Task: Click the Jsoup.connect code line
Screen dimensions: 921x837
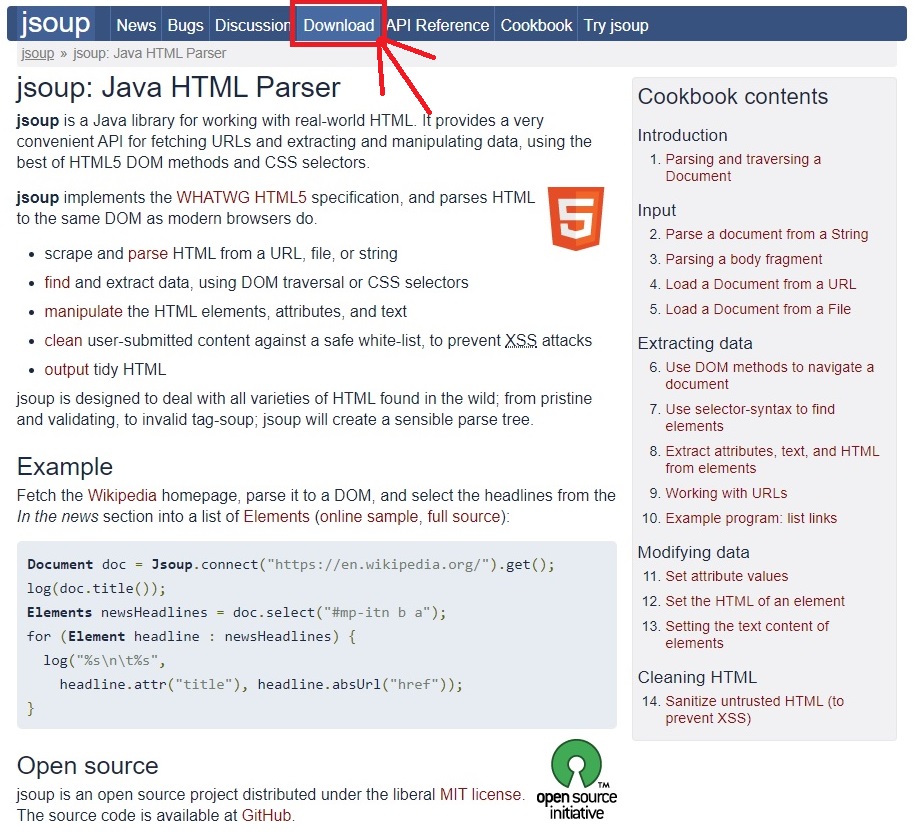Action: pyautogui.click(x=291, y=565)
